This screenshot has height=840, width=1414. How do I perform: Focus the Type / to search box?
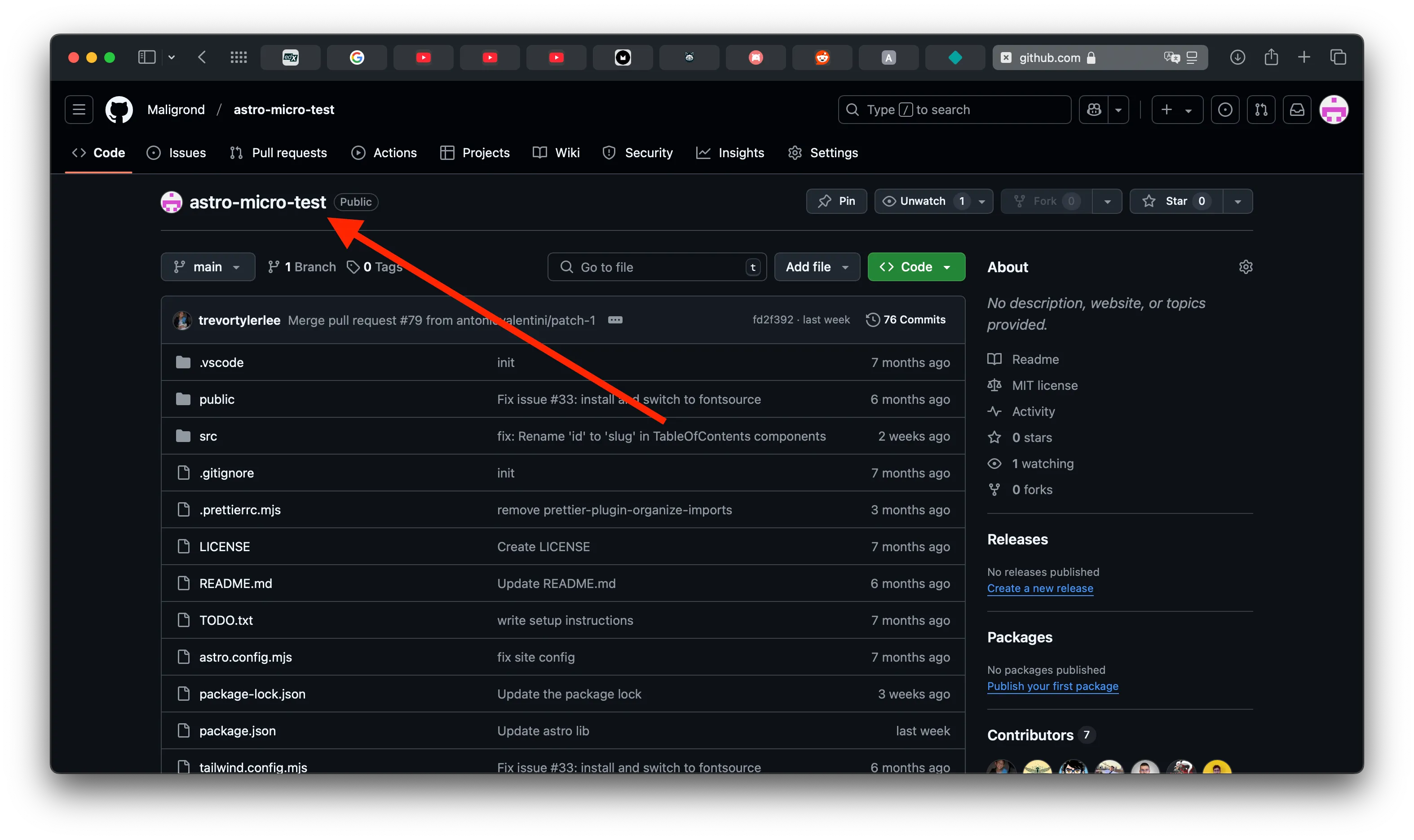point(954,109)
